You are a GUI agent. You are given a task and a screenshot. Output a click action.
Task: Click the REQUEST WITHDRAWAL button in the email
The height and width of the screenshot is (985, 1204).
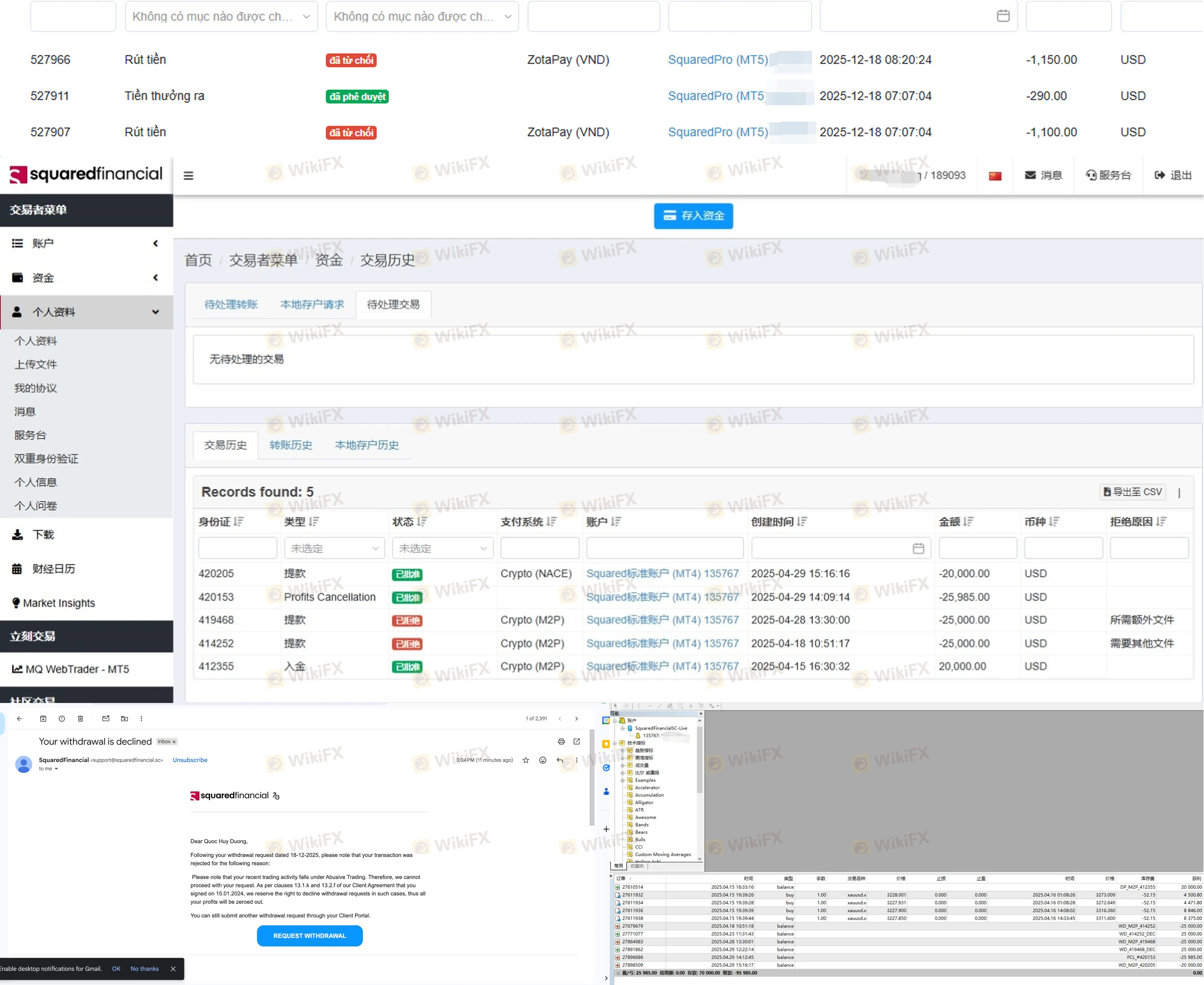click(310, 936)
